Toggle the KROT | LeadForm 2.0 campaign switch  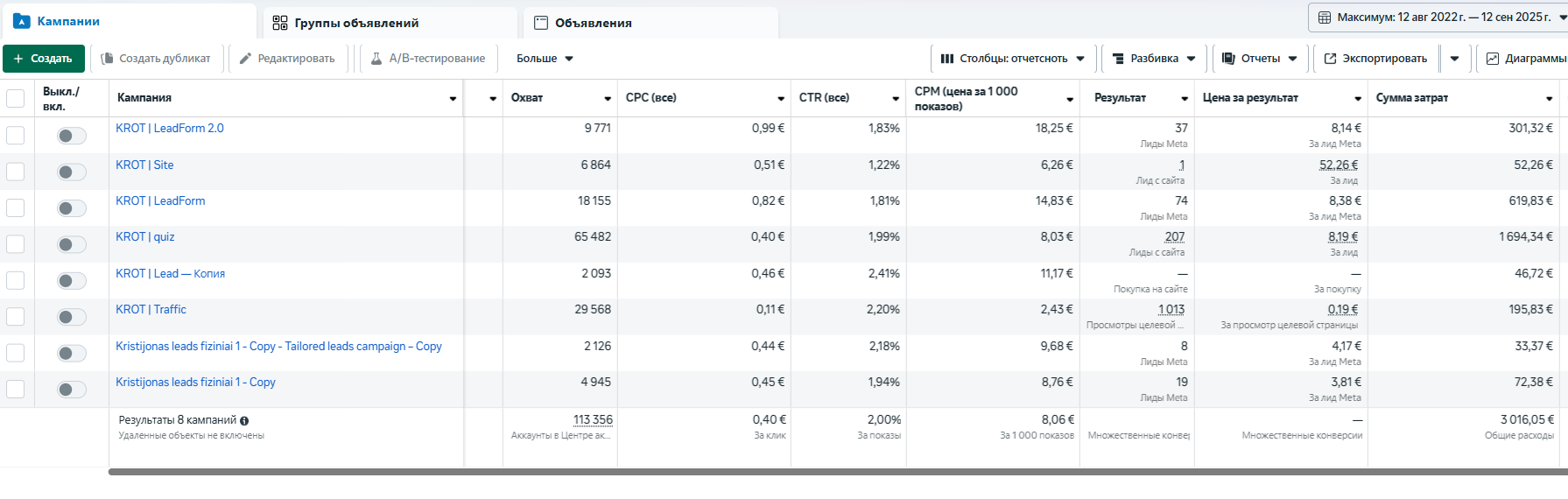71,136
